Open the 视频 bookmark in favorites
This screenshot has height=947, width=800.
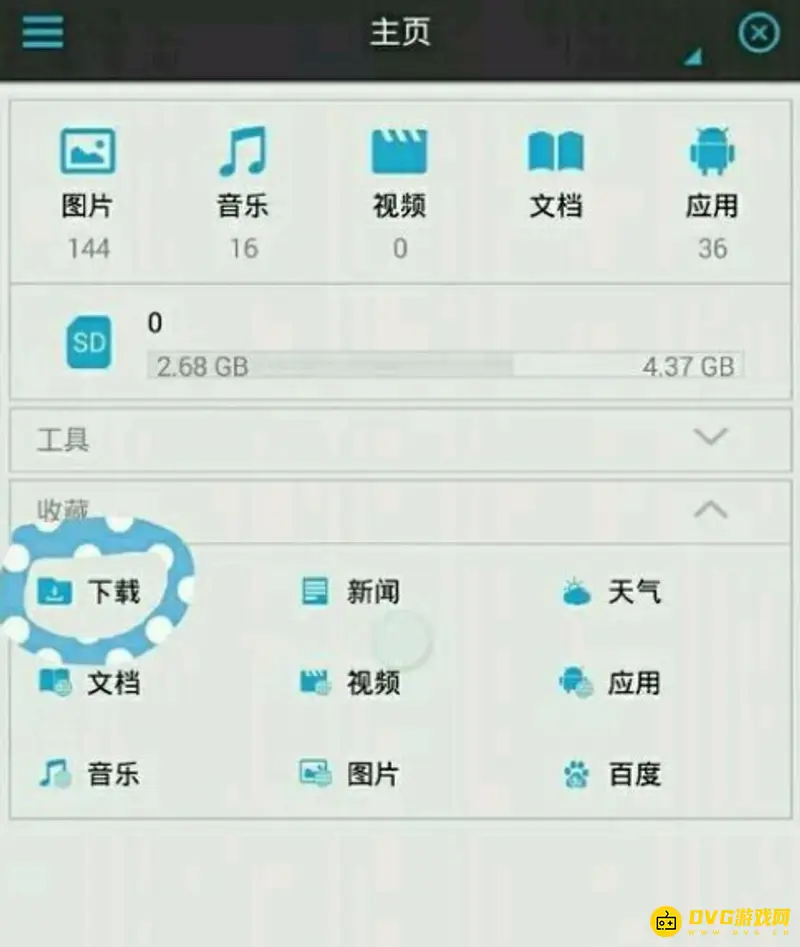(350, 682)
